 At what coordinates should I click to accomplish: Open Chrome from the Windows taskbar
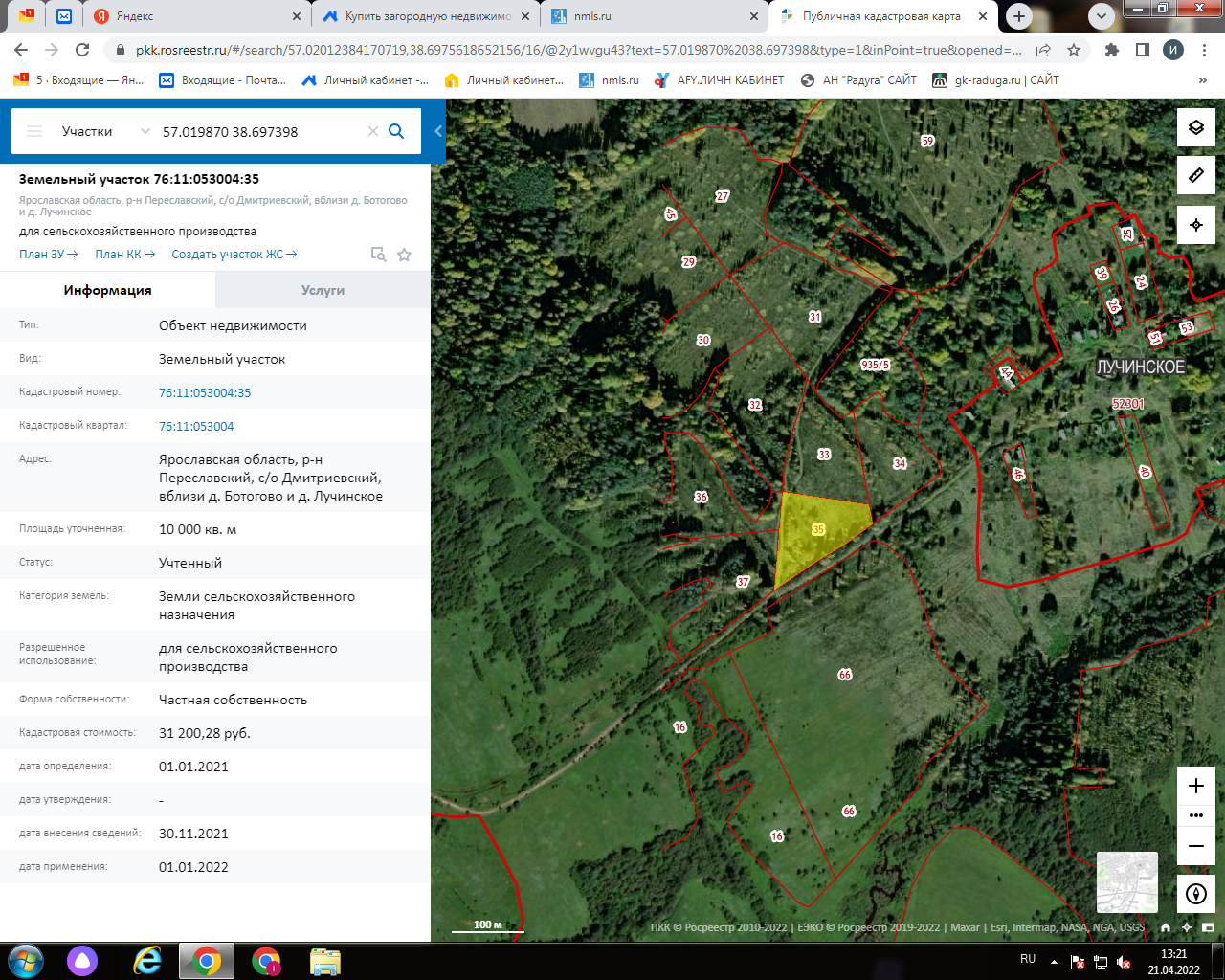(207, 960)
